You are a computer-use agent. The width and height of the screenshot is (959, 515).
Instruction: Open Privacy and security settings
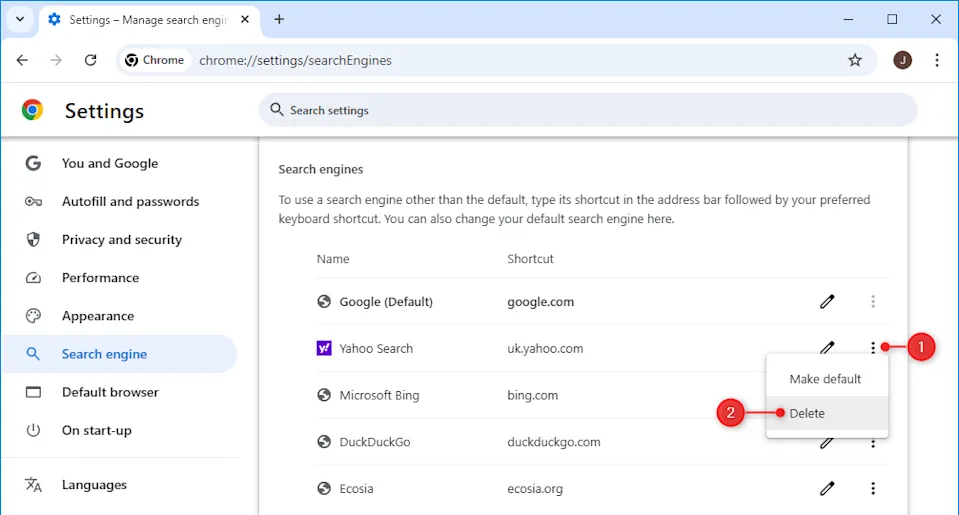coord(121,239)
